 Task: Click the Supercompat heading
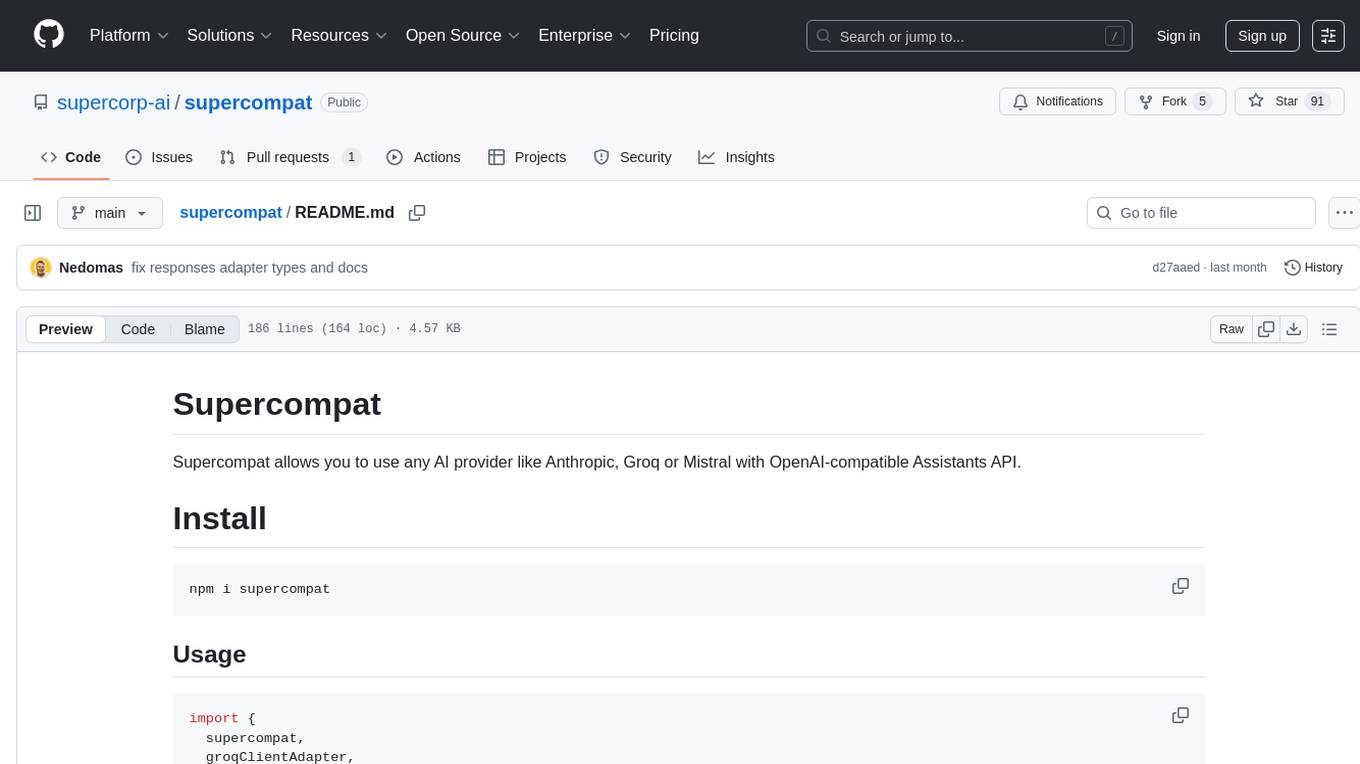coord(277,404)
